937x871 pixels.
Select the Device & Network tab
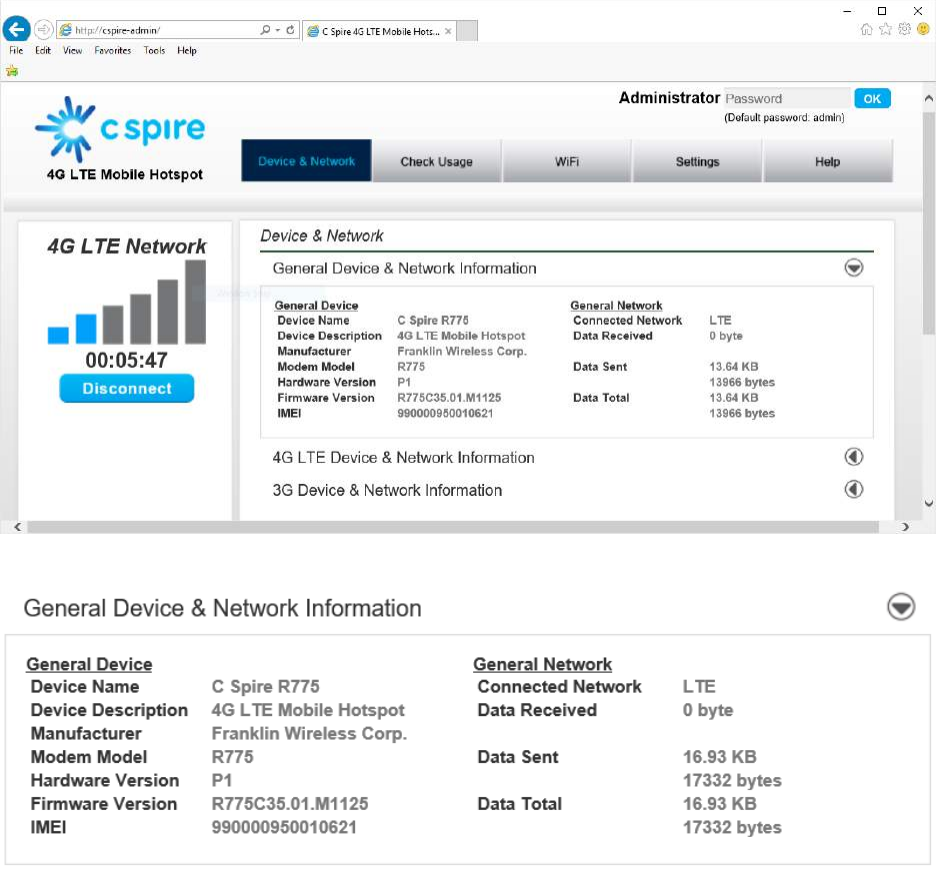(306, 161)
